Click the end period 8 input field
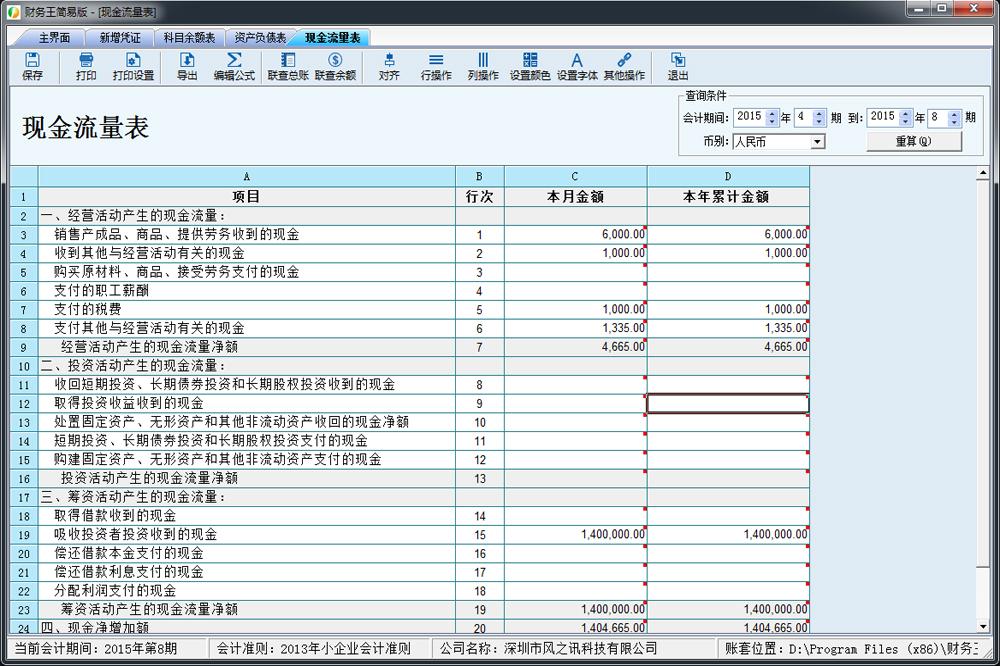Image resolution: width=1000 pixels, height=666 pixels. pyautogui.click(x=938, y=117)
